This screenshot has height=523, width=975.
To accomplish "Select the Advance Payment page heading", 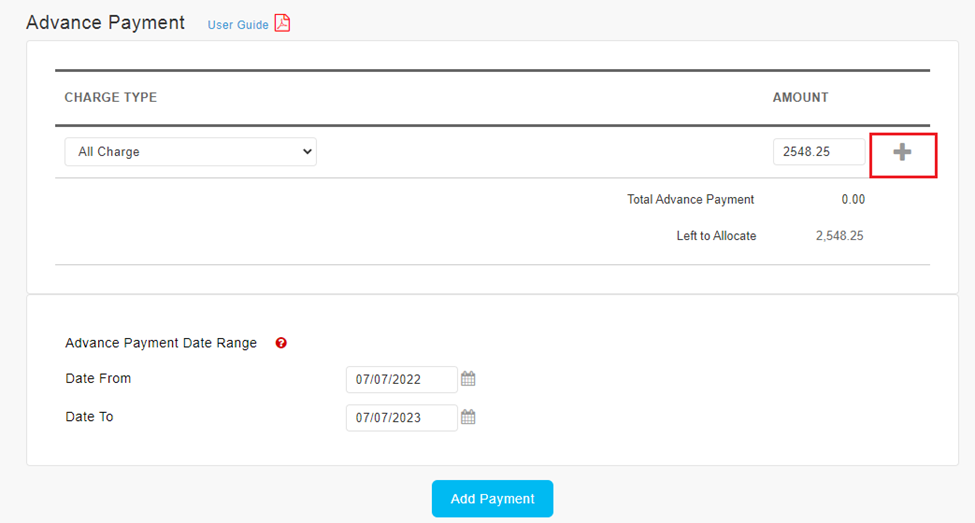I will point(105,23).
